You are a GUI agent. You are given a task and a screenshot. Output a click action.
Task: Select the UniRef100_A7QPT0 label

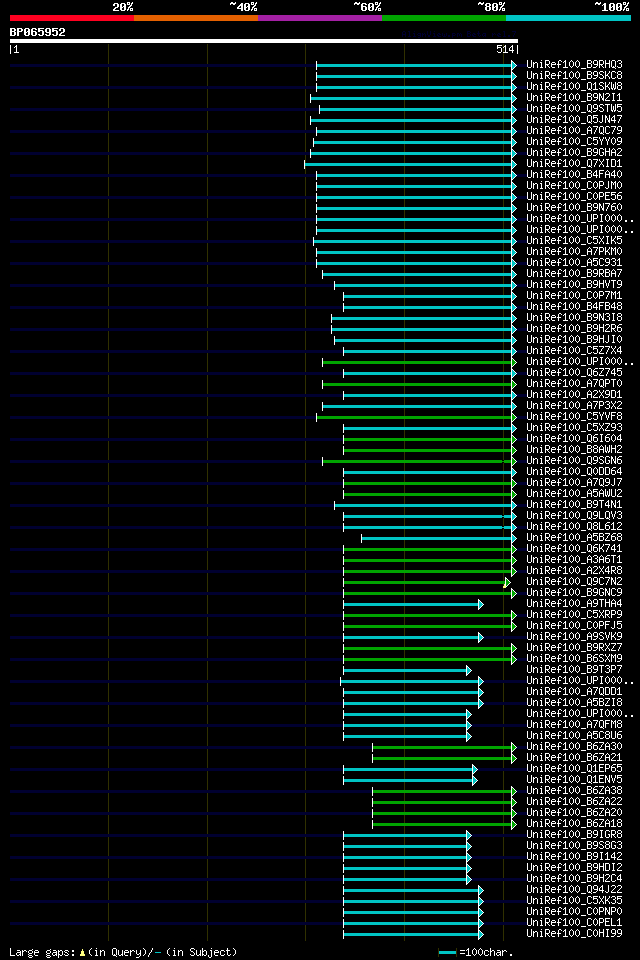pyautogui.click(x=574, y=384)
